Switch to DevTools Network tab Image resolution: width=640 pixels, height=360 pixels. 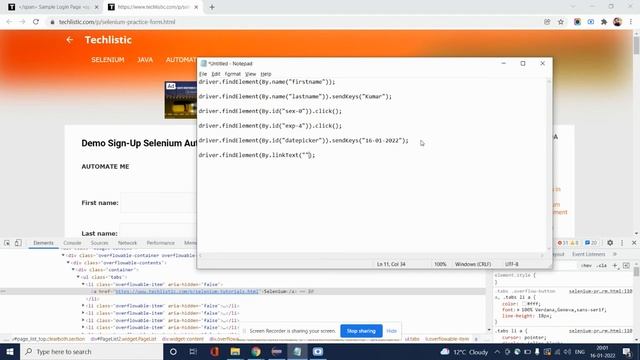pyautogui.click(x=127, y=243)
